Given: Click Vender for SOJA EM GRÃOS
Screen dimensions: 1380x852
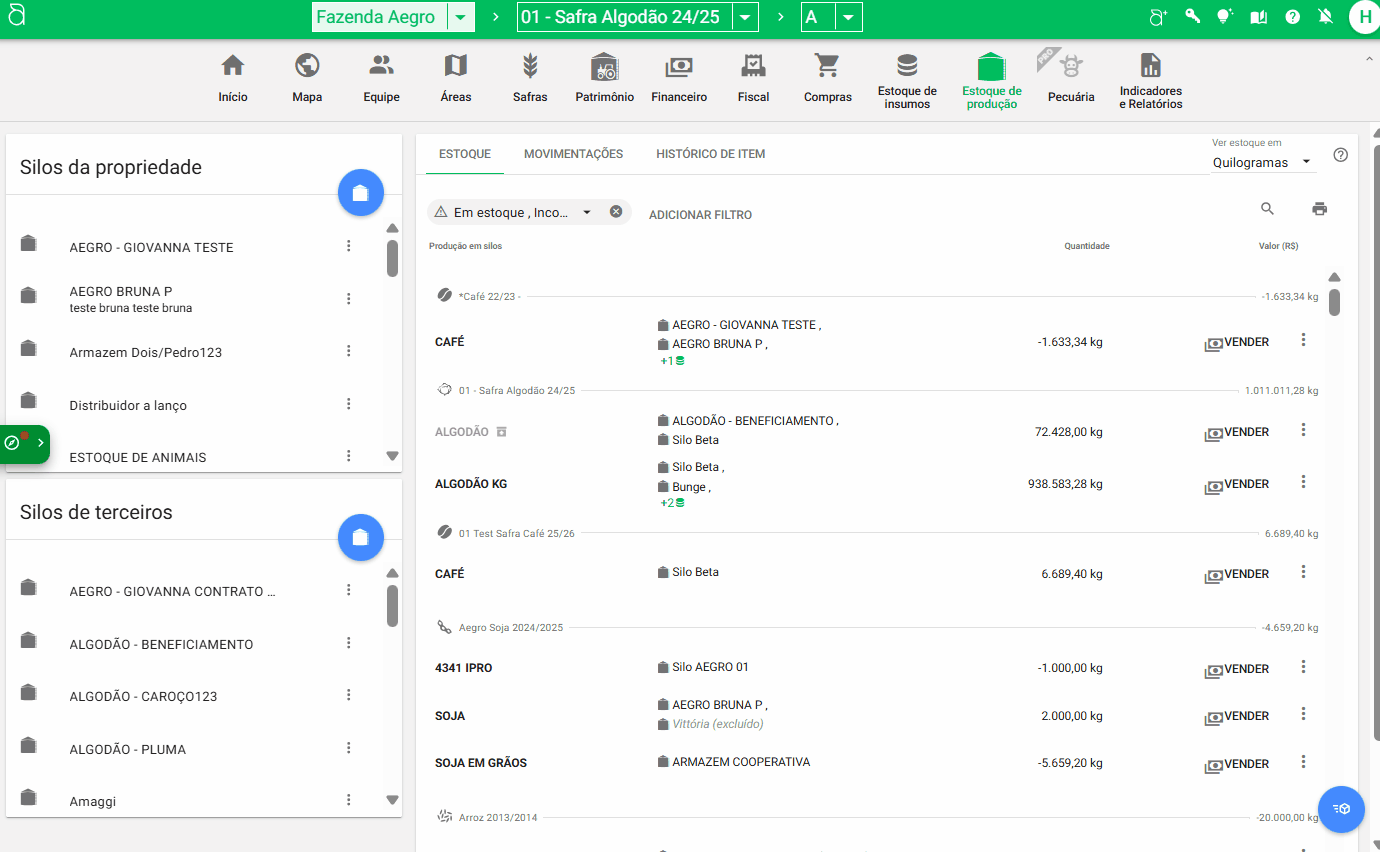Looking at the screenshot, I should [1237, 764].
